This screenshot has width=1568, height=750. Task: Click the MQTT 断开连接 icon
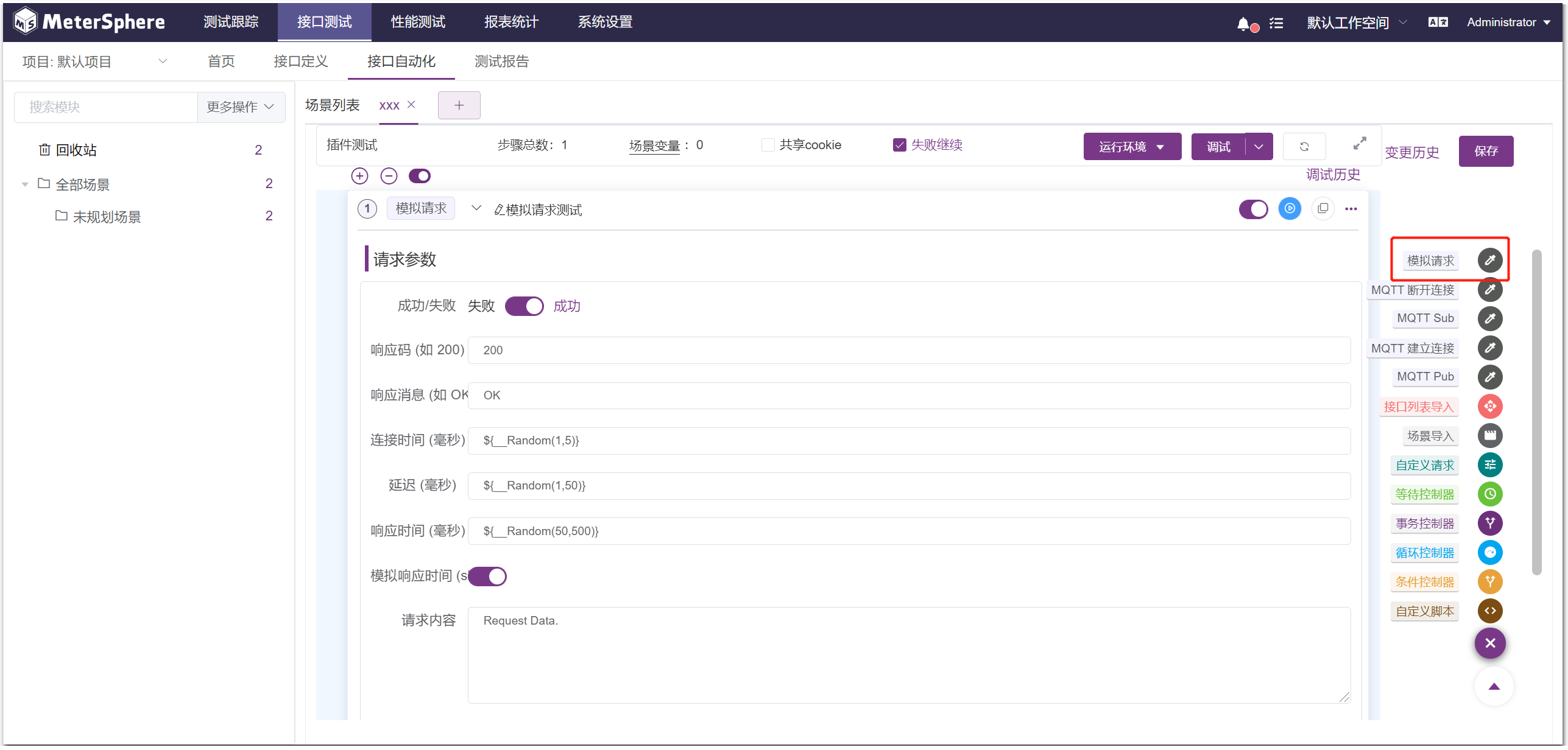coord(1490,290)
